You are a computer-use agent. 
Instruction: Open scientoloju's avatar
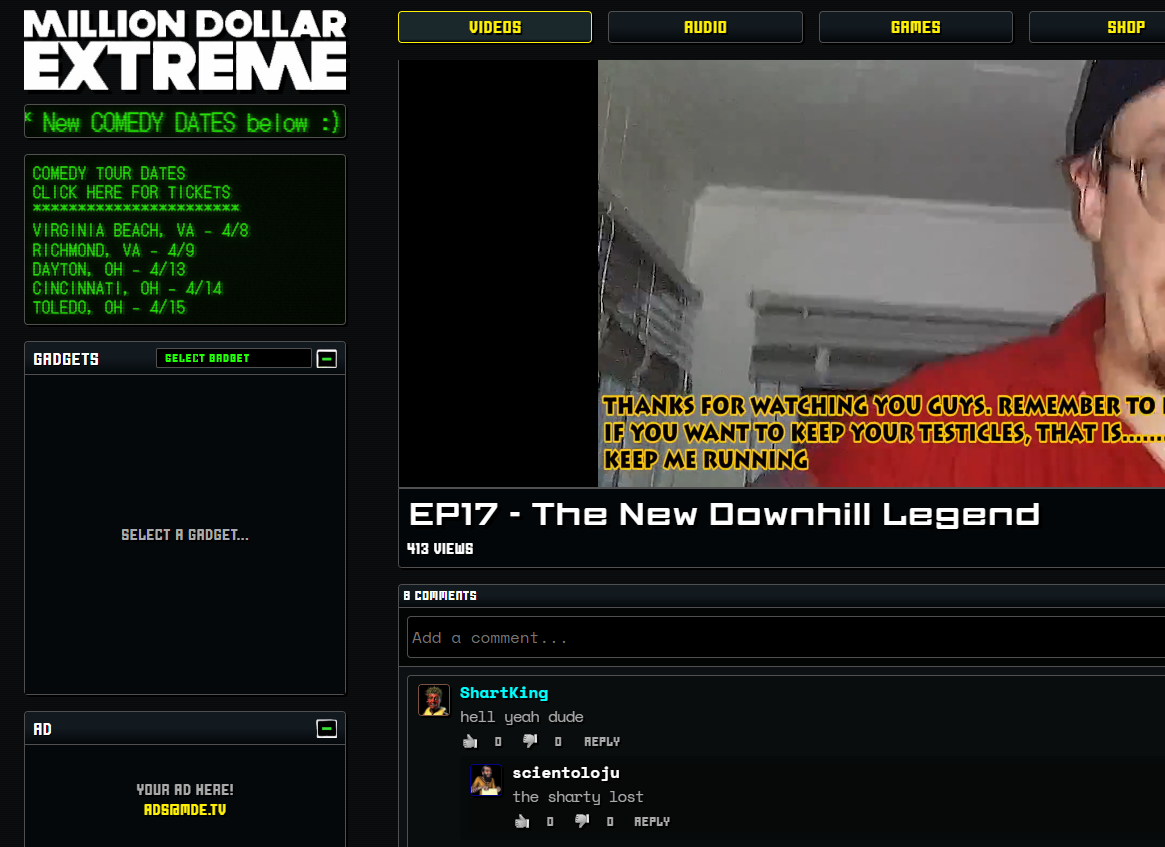(x=486, y=780)
